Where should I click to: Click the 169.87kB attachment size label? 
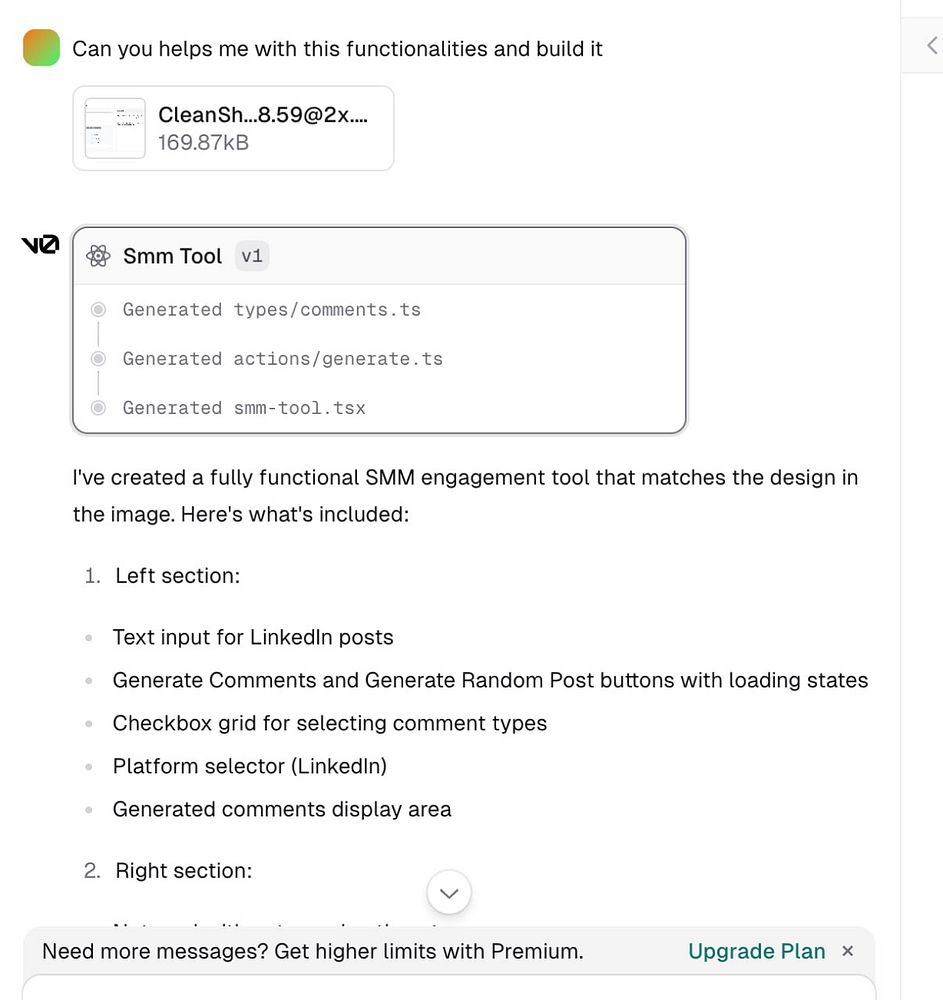pyautogui.click(x=204, y=142)
